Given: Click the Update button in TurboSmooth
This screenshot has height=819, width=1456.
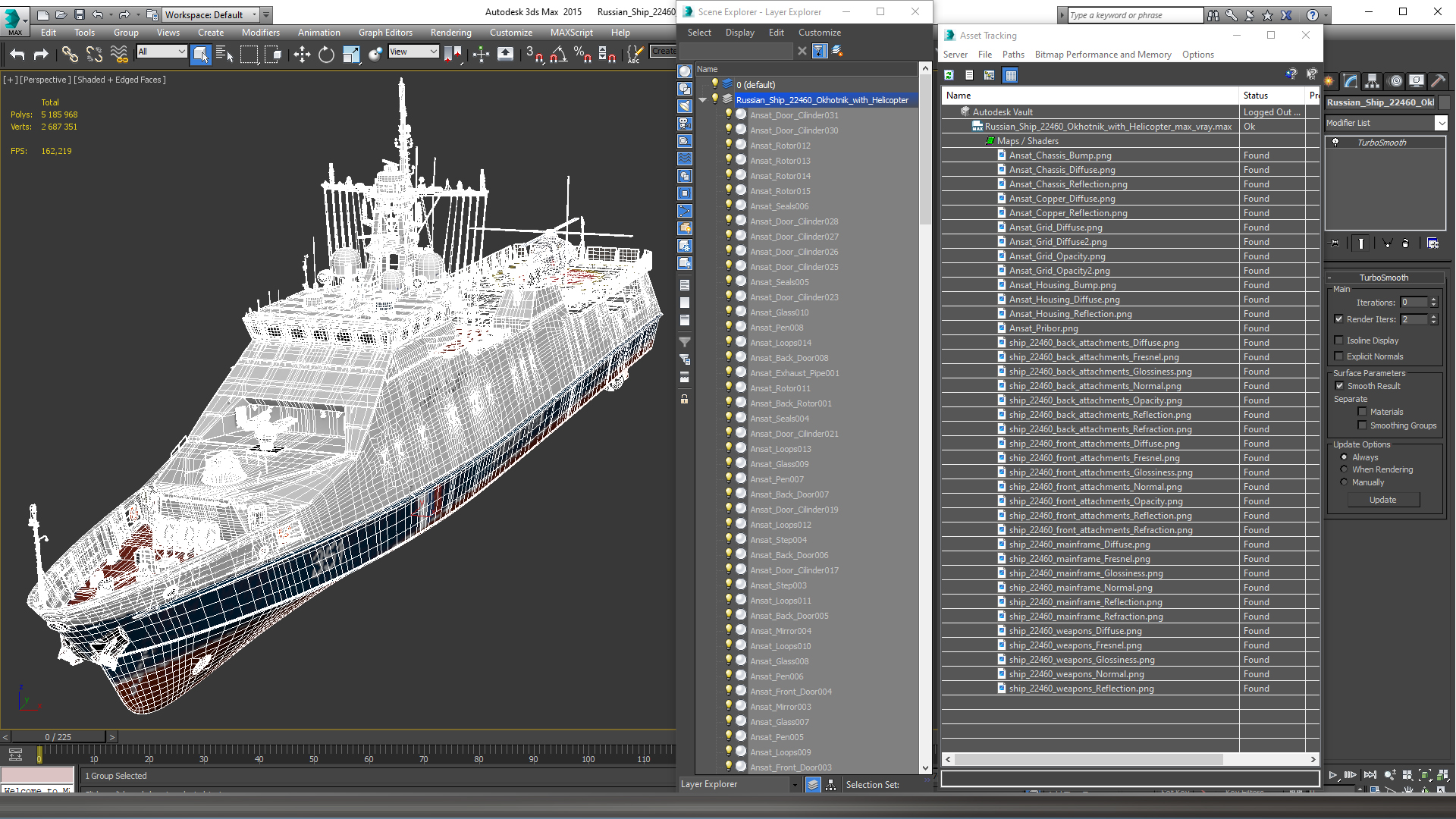Looking at the screenshot, I should point(1383,500).
